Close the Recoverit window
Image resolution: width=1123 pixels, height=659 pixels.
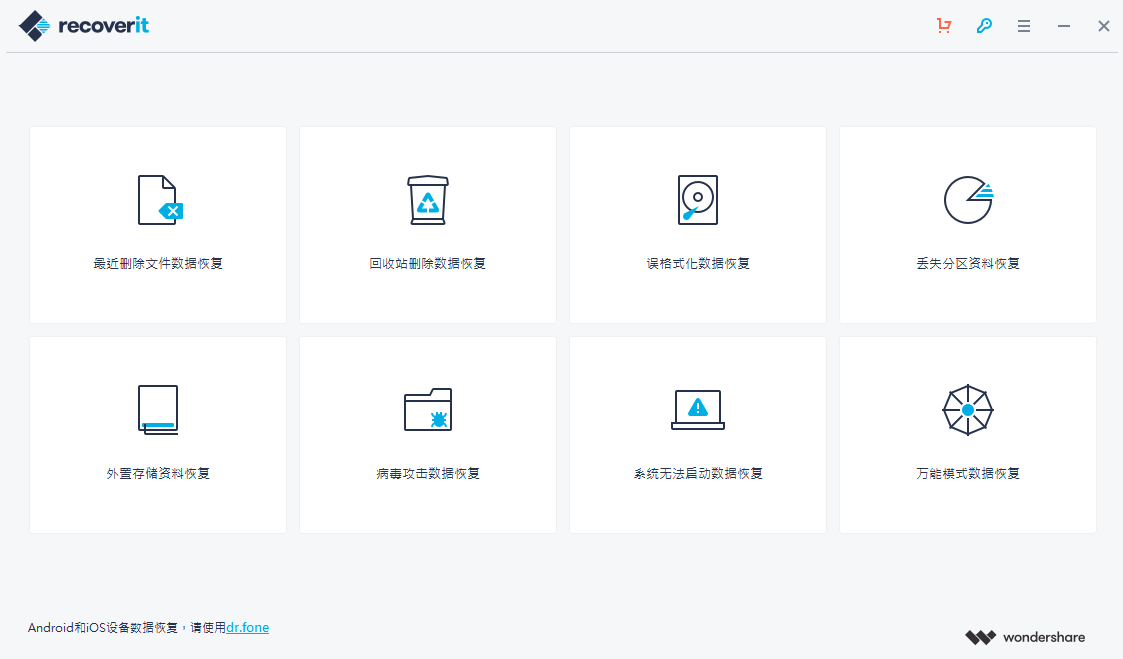(1104, 26)
